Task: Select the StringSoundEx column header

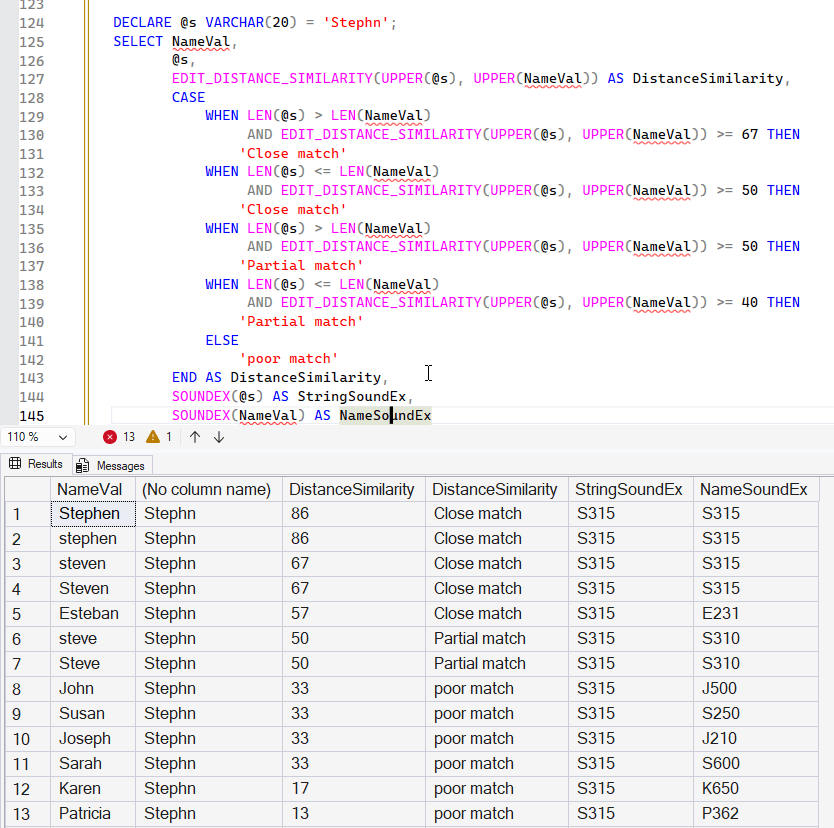Action: [629, 489]
